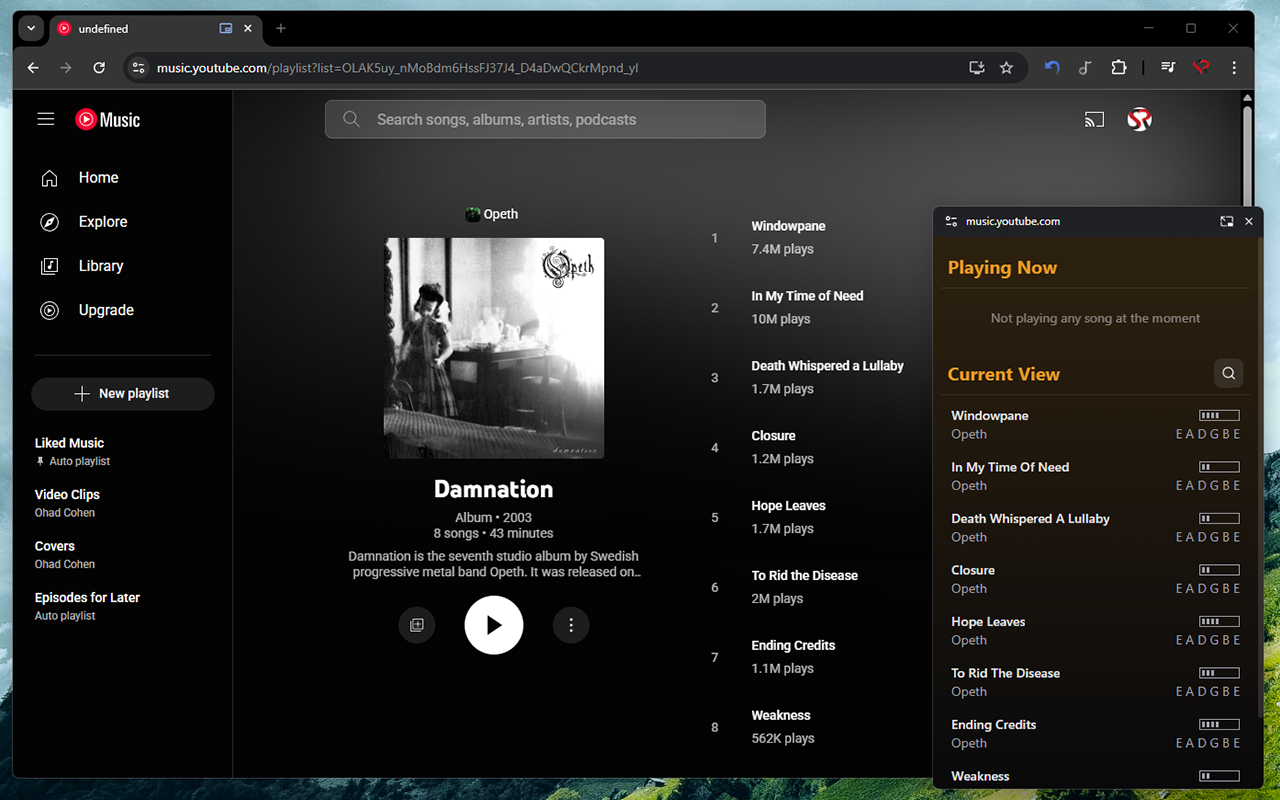
Task: Click the blue undo arrow extension icon
Action: point(1052,68)
